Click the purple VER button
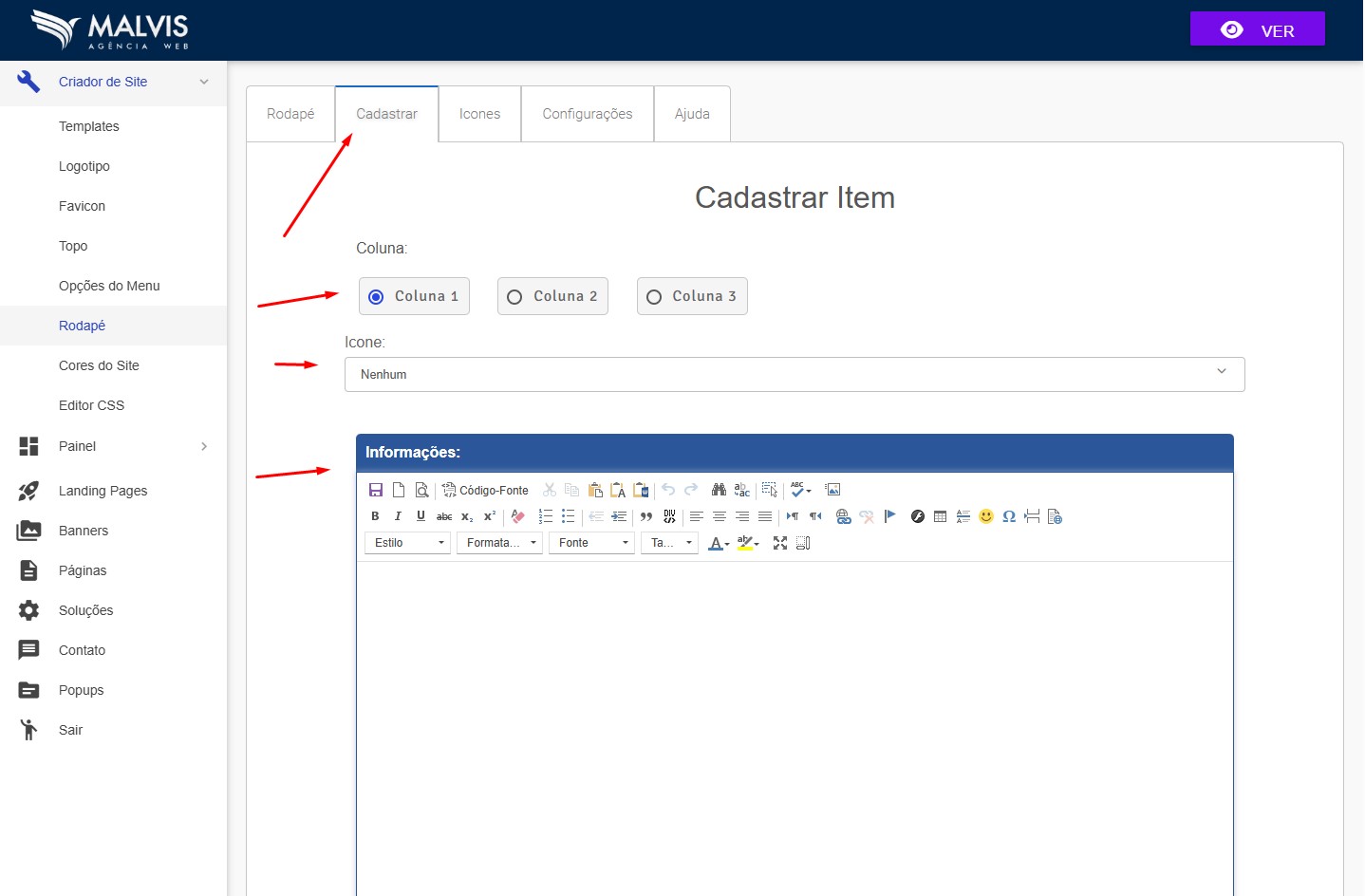 1257,29
